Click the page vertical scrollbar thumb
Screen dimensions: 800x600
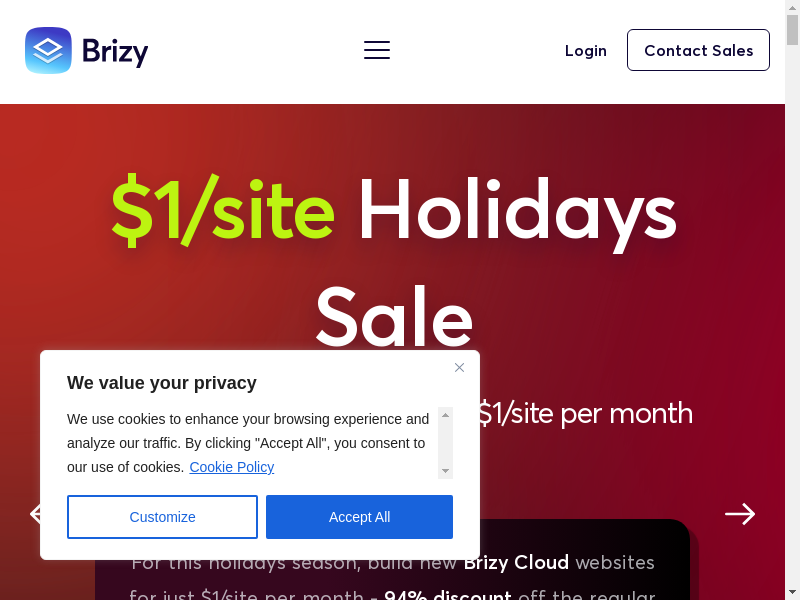click(792, 30)
